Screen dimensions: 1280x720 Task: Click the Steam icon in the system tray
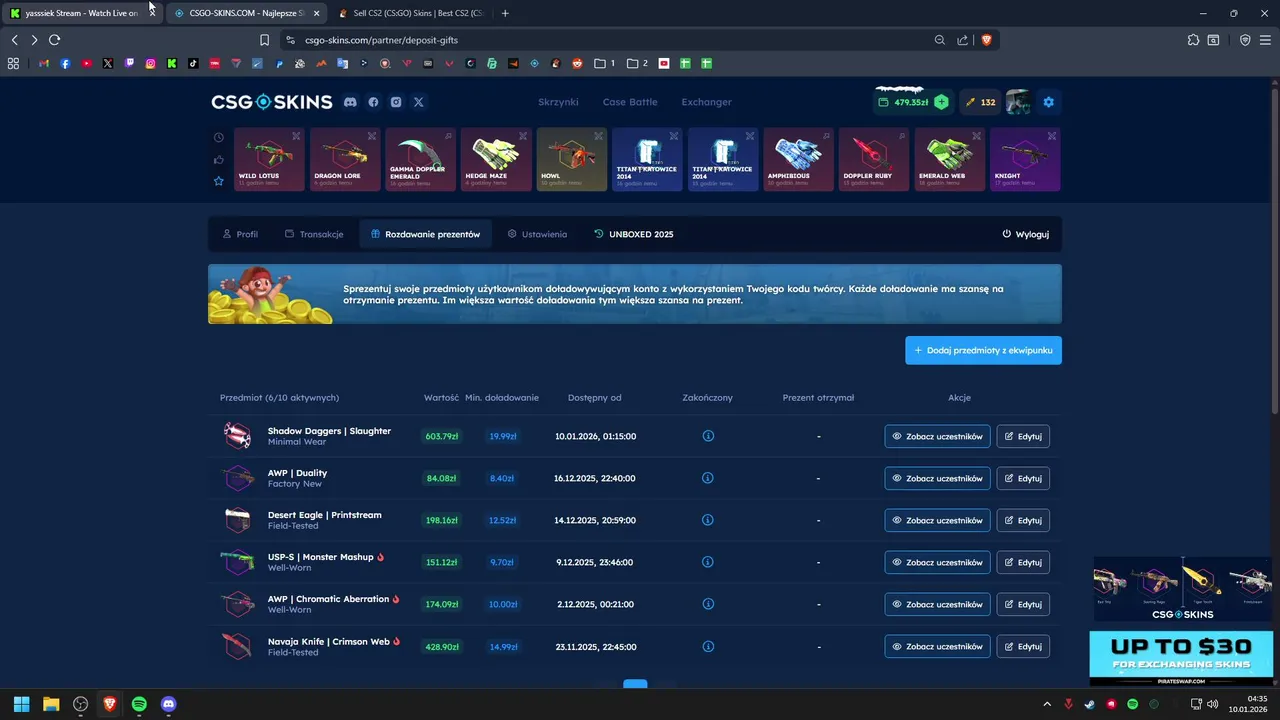click(1090, 704)
